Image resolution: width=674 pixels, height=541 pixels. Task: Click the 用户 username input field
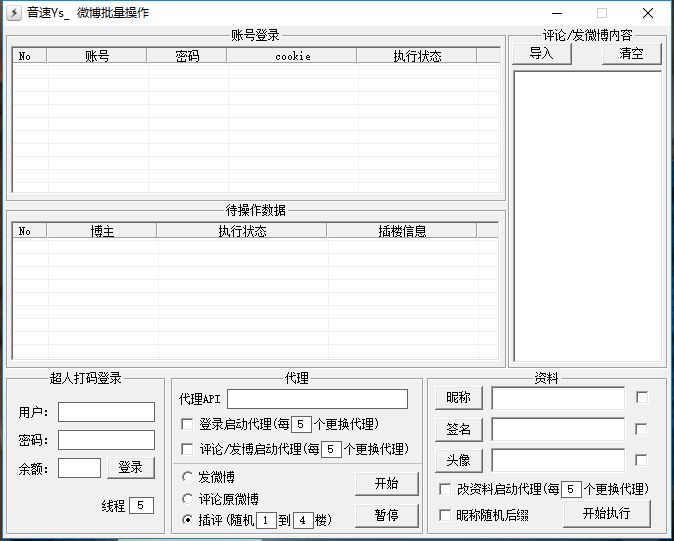pos(106,412)
